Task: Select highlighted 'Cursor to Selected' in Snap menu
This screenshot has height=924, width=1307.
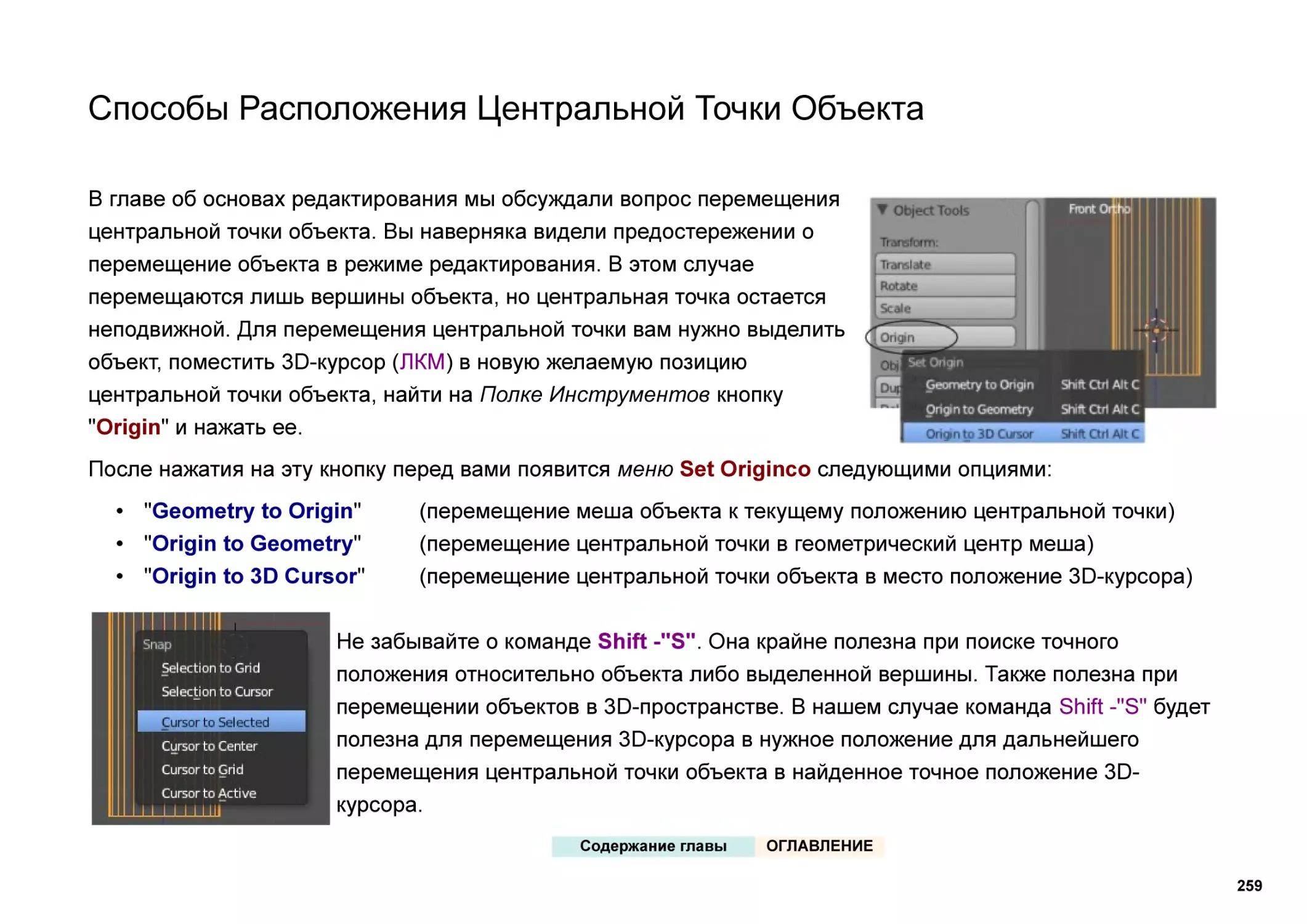Action: pos(222,721)
